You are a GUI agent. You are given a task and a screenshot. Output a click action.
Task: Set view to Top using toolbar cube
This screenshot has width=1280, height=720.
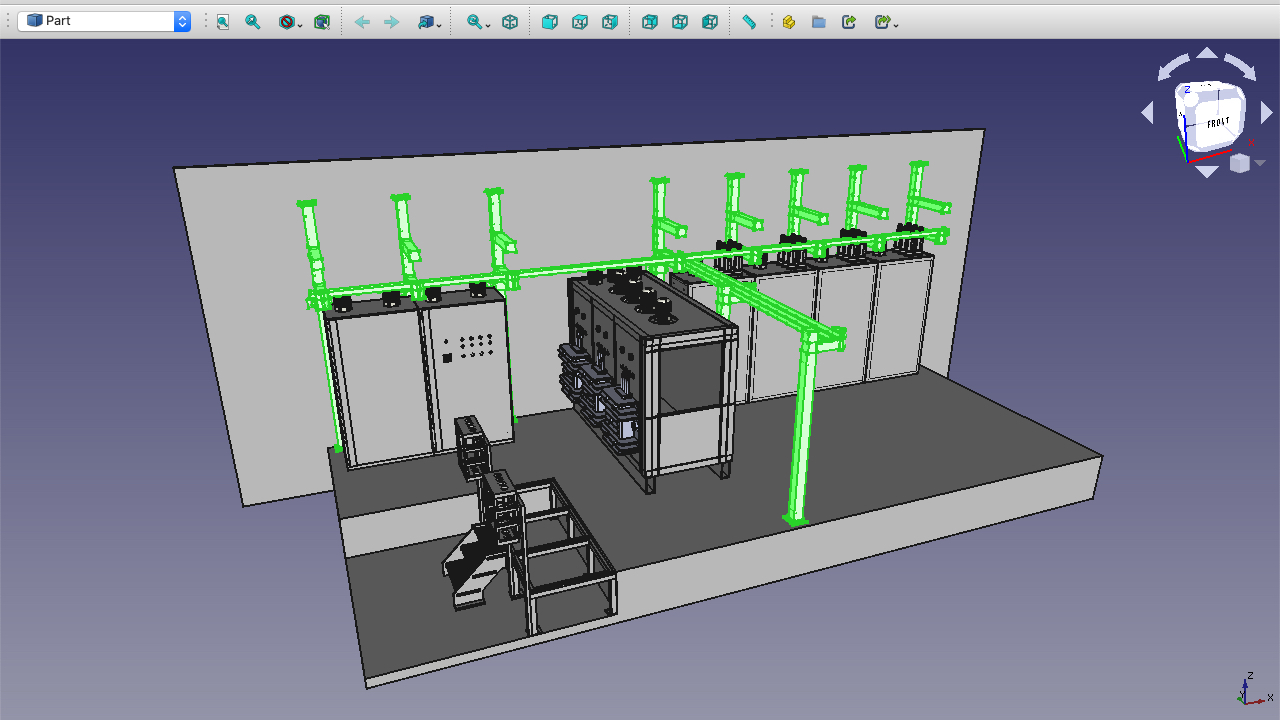[580, 21]
